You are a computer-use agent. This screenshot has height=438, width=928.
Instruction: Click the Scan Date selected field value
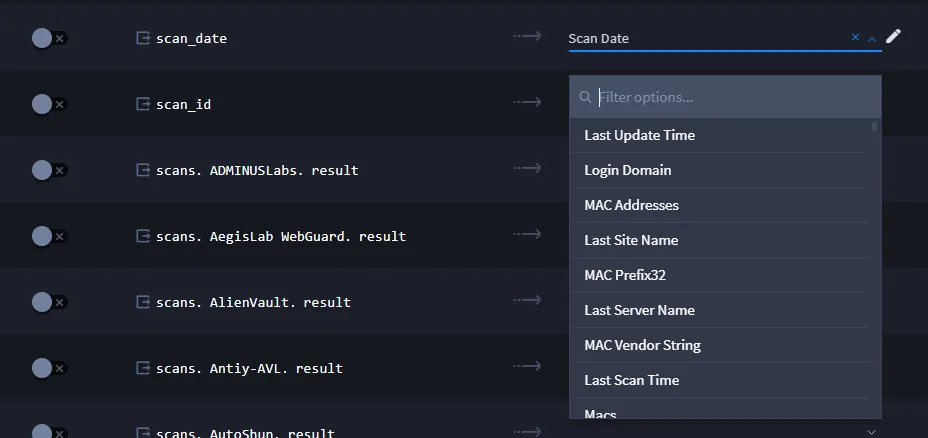[598, 38]
